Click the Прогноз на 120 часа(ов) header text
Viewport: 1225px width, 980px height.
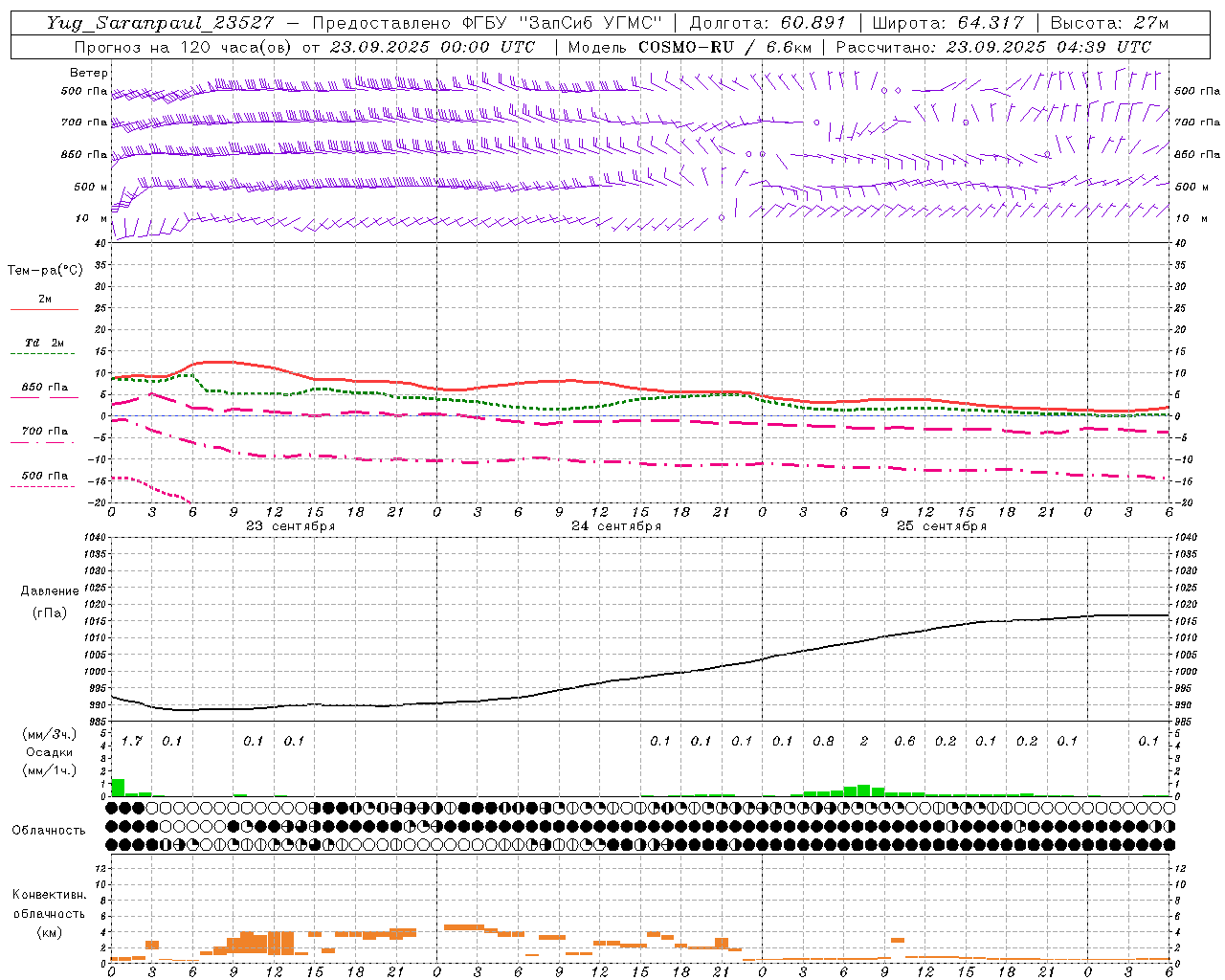[x=185, y=47]
